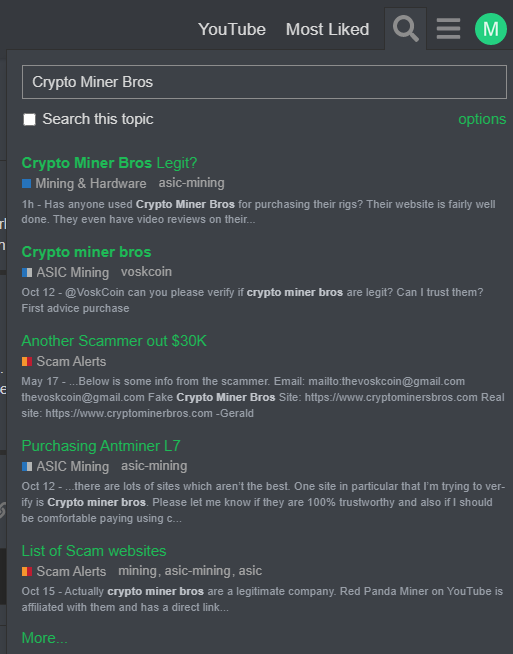Open the hamburger menu icon
The image size is (513, 654).
tap(448, 29)
